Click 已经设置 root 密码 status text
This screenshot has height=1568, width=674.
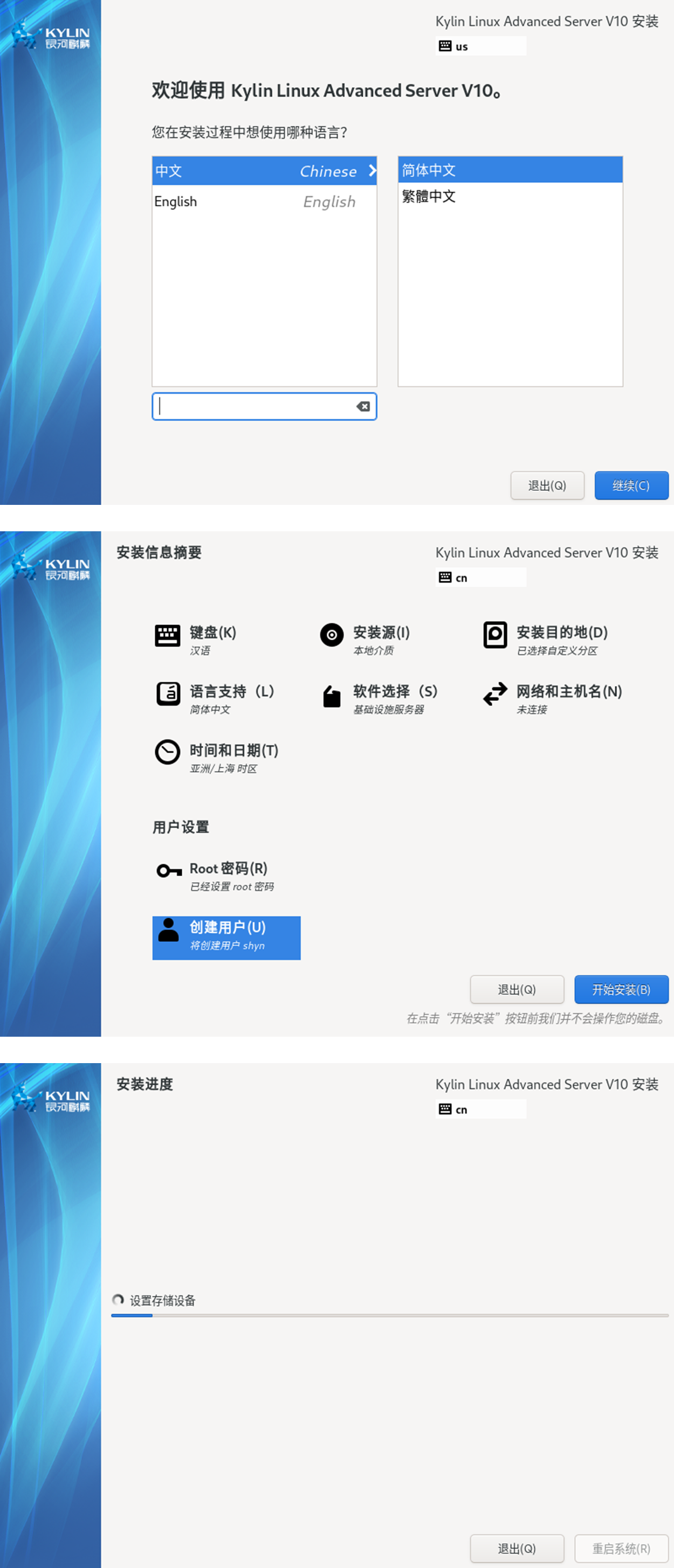point(232,886)
